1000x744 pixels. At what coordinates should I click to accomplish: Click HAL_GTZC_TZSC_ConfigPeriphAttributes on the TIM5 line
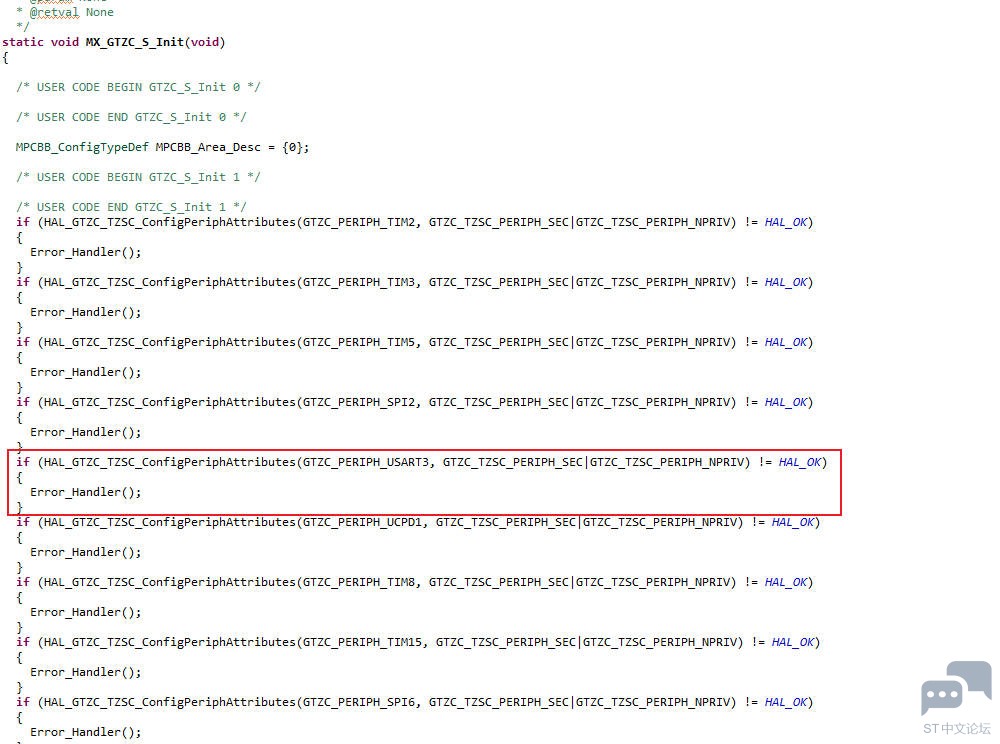click(x=170, y=342)
